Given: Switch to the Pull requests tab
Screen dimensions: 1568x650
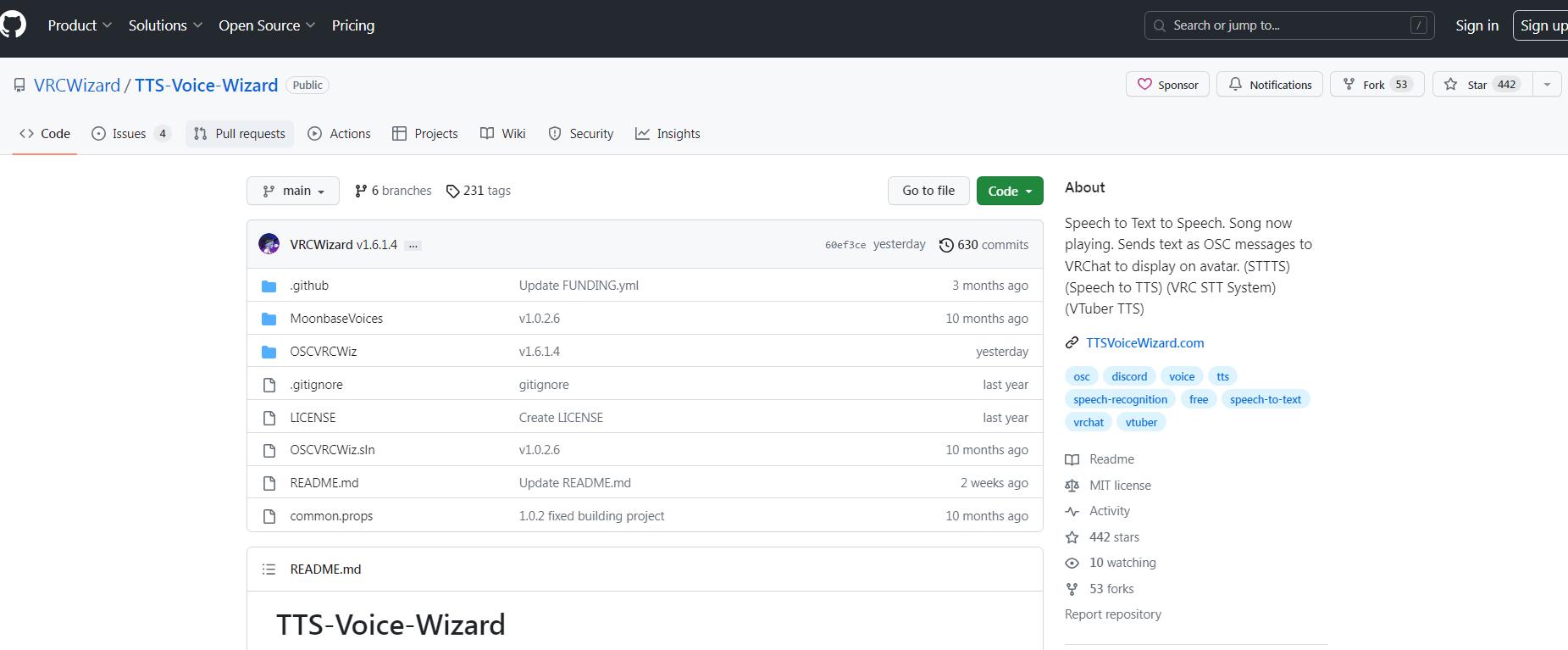Looking at the screenshot, I should pos(240,134).
